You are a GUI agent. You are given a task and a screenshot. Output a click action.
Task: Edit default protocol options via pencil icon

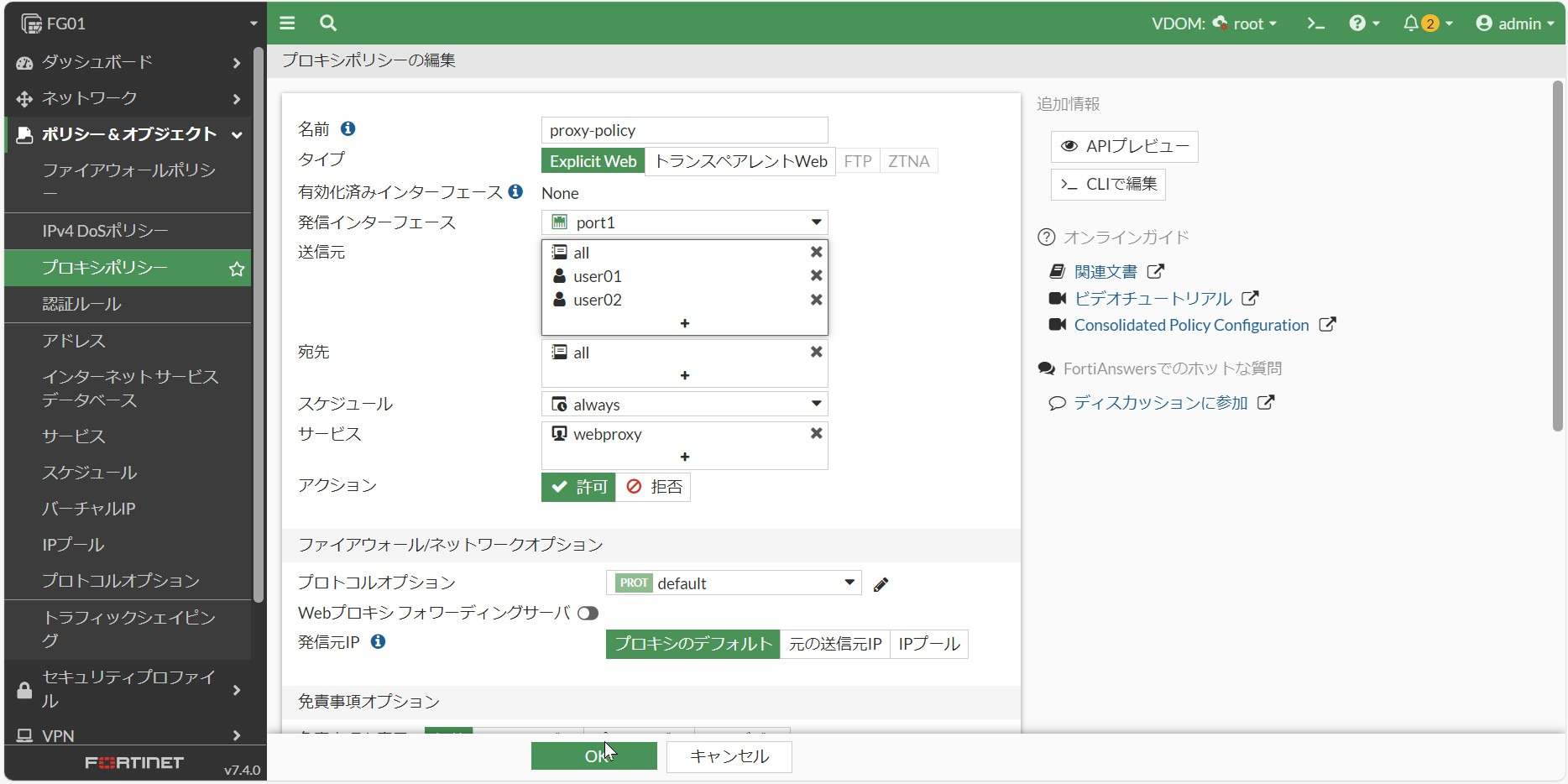(x=881, y=583)
